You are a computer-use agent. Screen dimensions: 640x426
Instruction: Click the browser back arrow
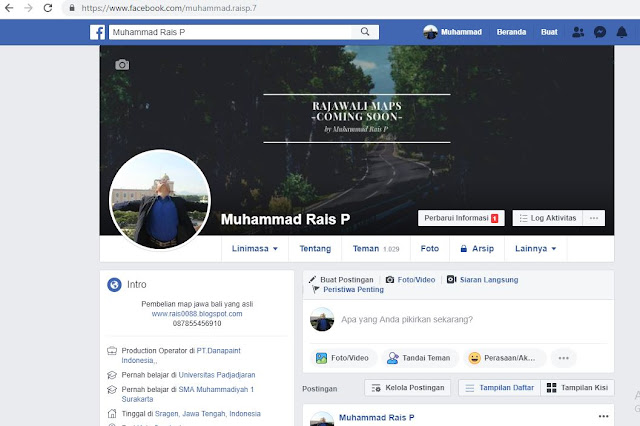click(9, 8)
